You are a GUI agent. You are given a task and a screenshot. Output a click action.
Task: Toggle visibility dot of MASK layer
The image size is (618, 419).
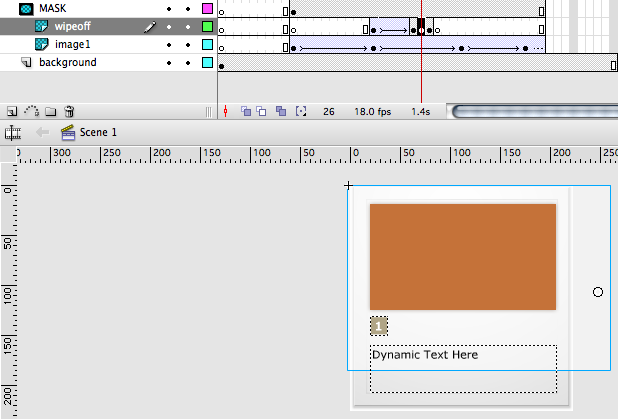pos(169,9)
